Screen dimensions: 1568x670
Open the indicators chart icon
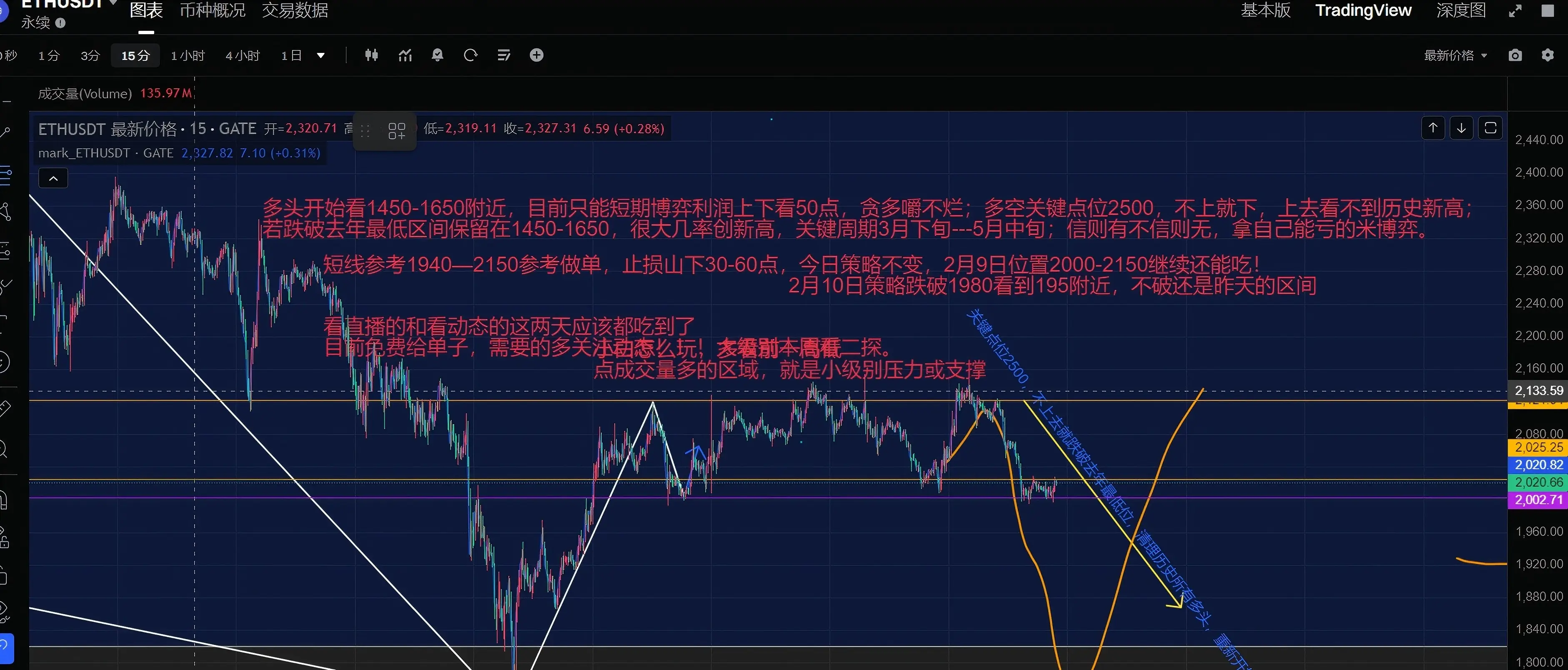pos(405,55)
